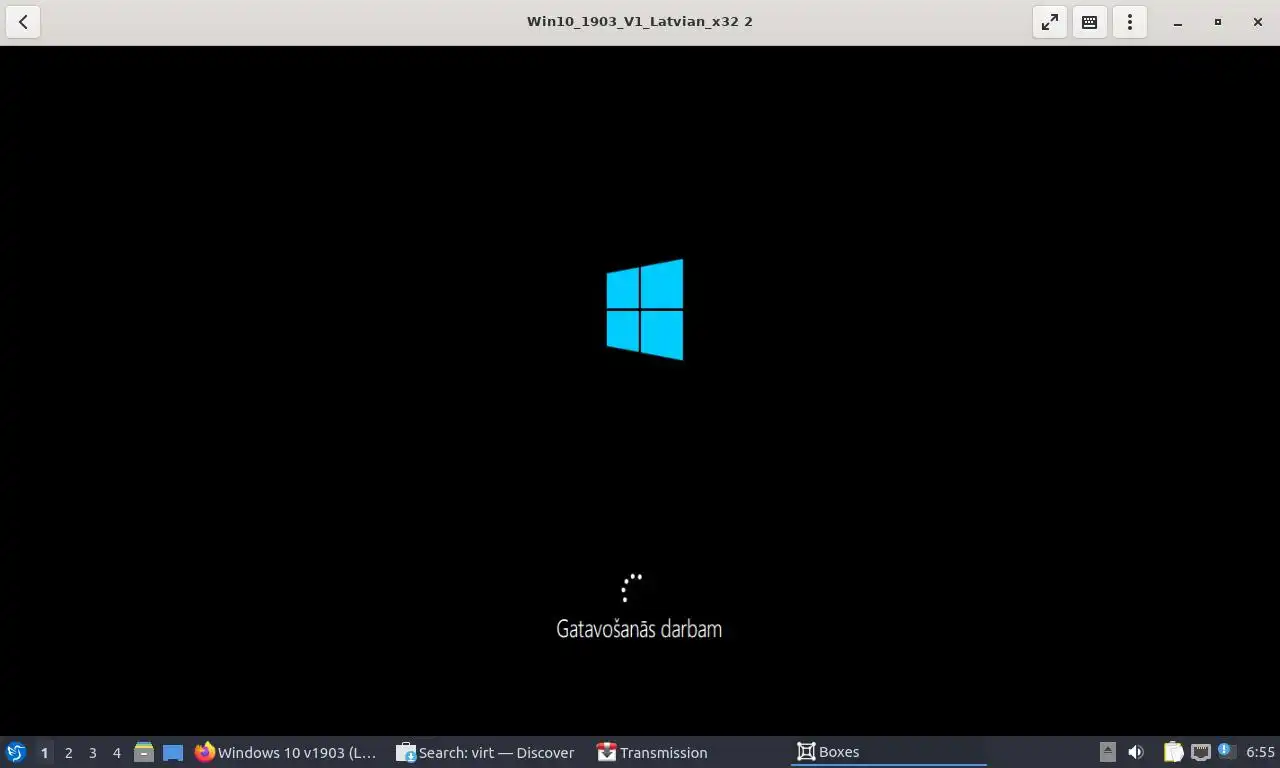The image size is (1280, 768).
Task: Open the network status tray icon
Action: 1200,752
